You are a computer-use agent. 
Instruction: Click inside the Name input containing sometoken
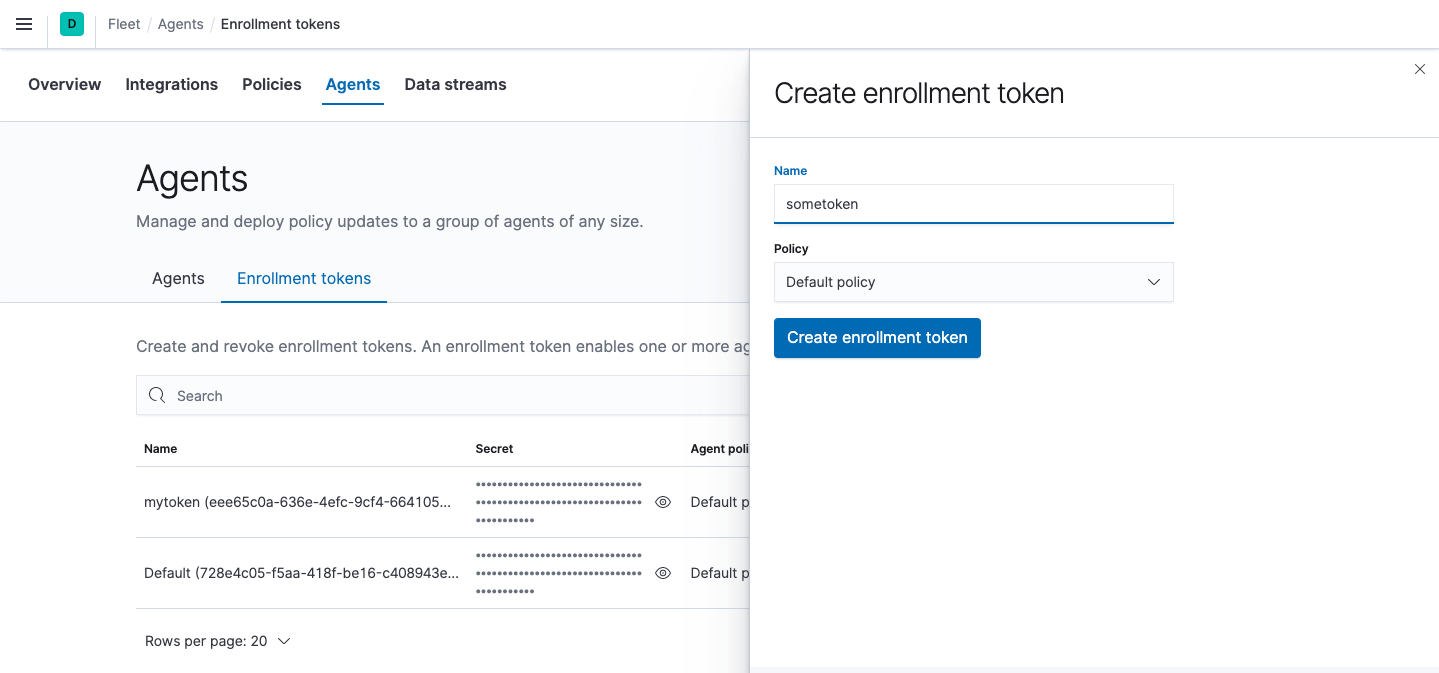[x=973, y=203]
